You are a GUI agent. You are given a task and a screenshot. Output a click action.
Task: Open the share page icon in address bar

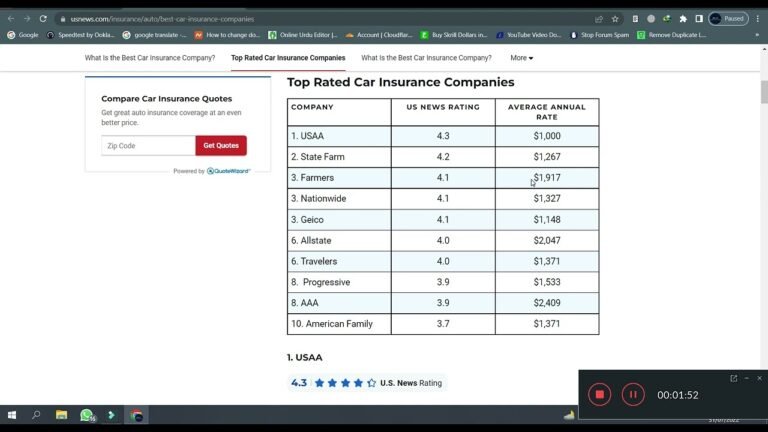coord(599,19)
